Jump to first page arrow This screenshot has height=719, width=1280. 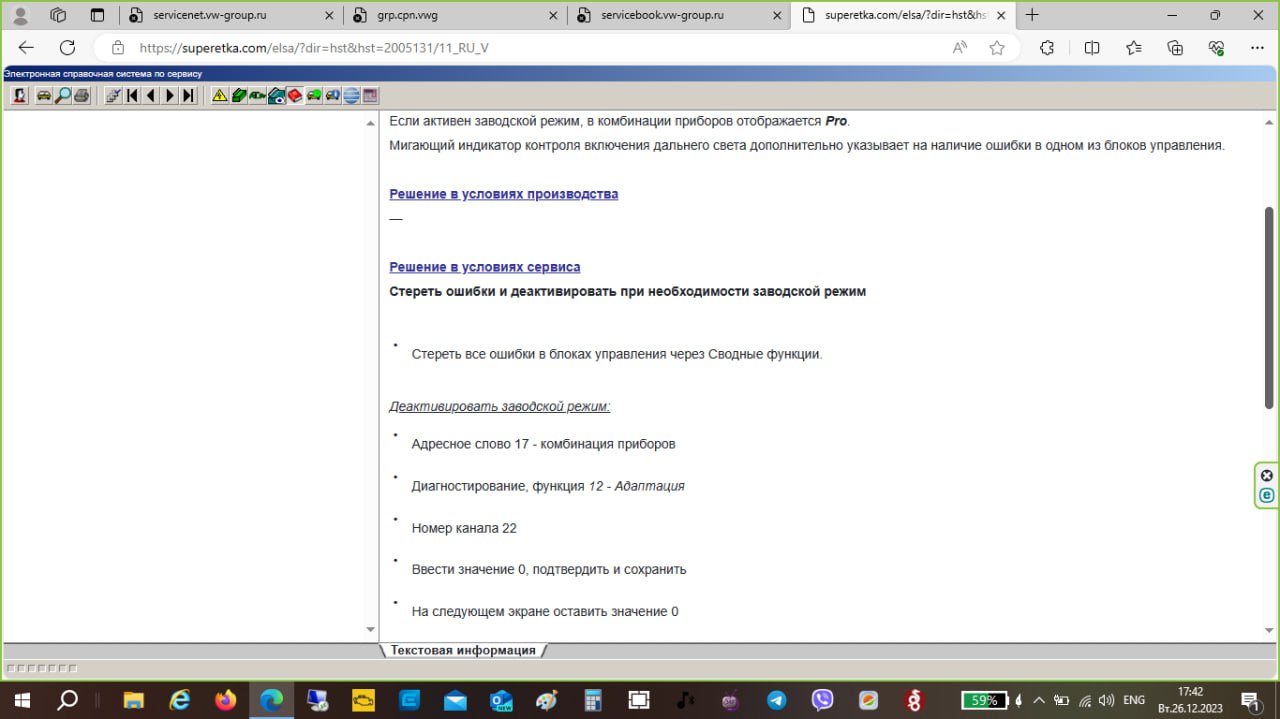point(132,95)
